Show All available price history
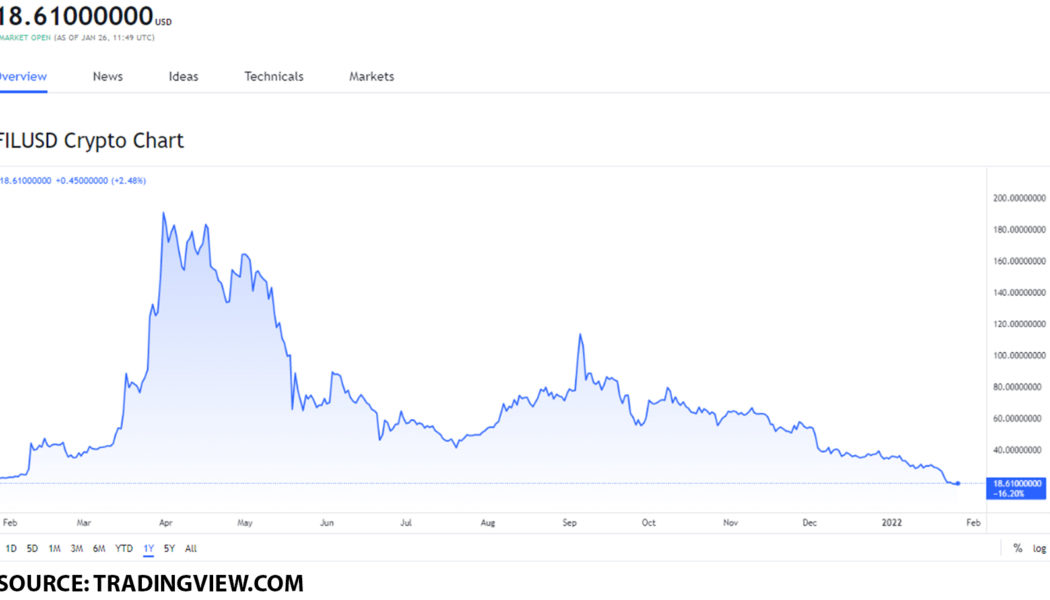Viewport: 1050px width, 600px height. pyautogui.click(x=190, y=548)
